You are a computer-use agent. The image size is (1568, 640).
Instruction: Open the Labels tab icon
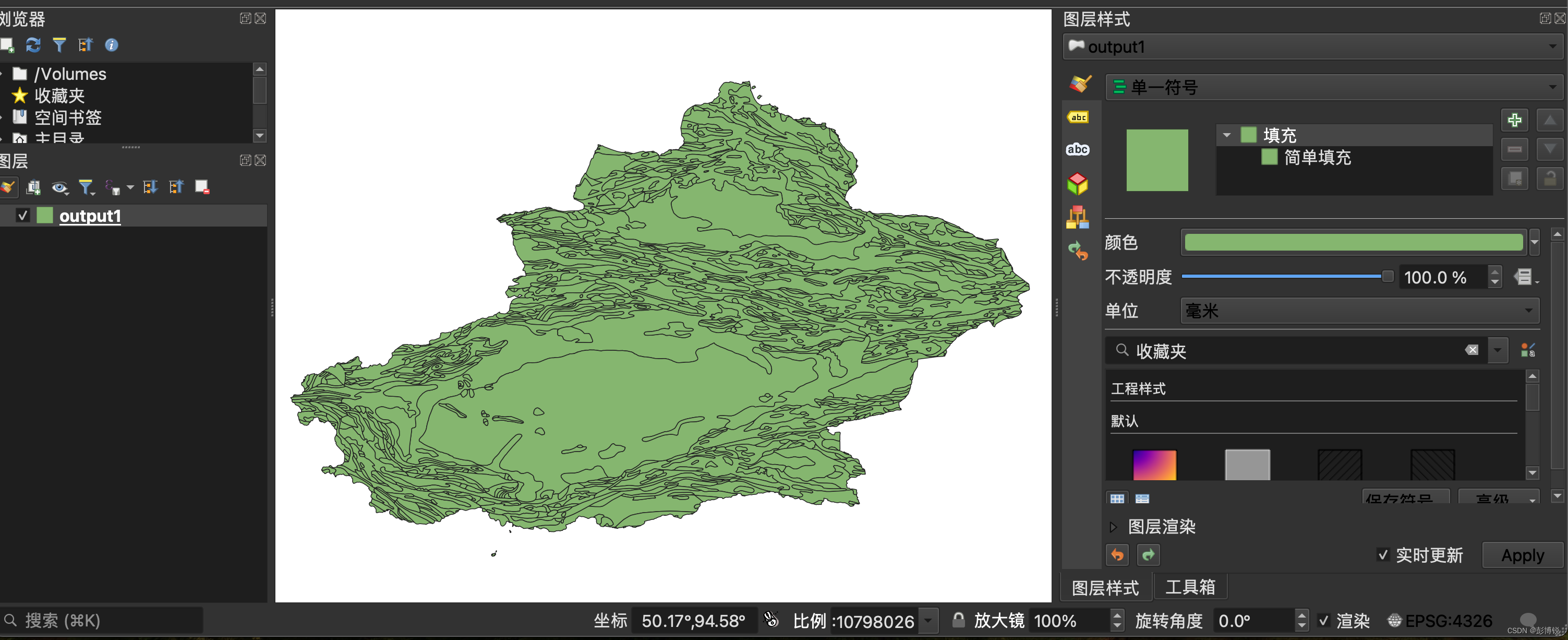[1077, 117]
